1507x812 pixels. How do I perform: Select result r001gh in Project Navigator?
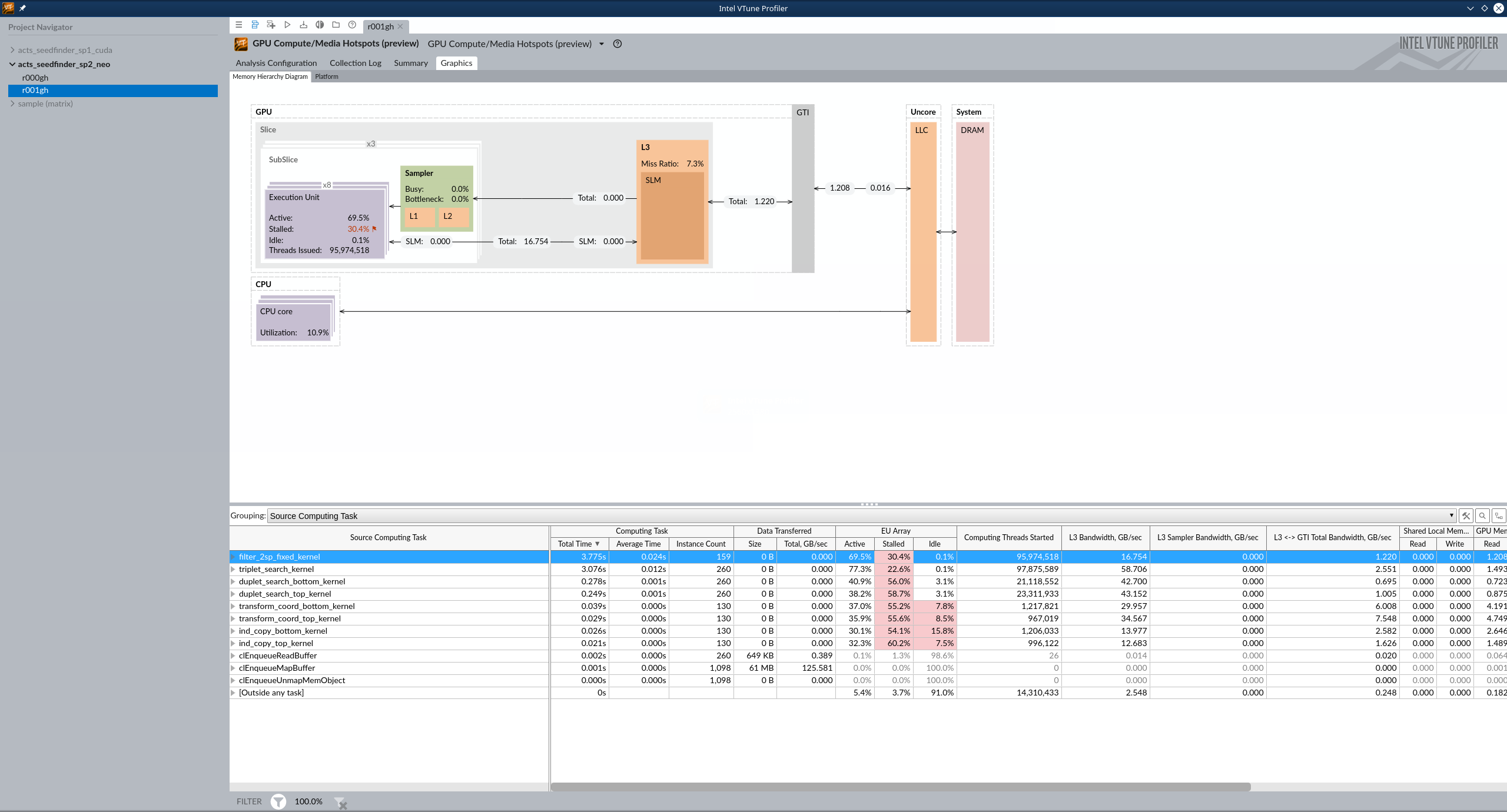[x=113, y=90]
